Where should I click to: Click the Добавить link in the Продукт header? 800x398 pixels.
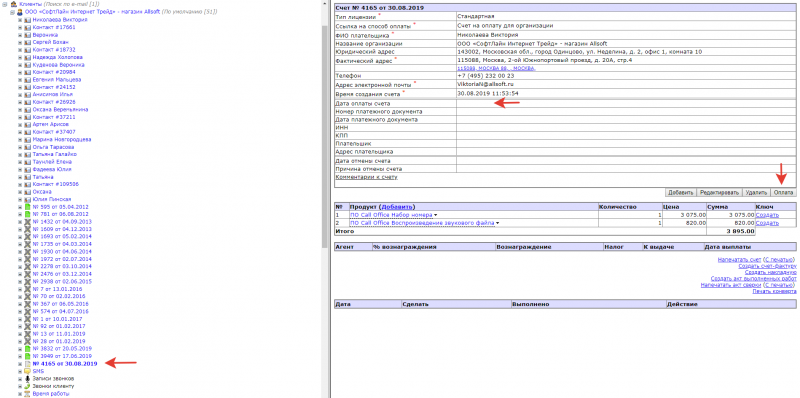[397, 207]
